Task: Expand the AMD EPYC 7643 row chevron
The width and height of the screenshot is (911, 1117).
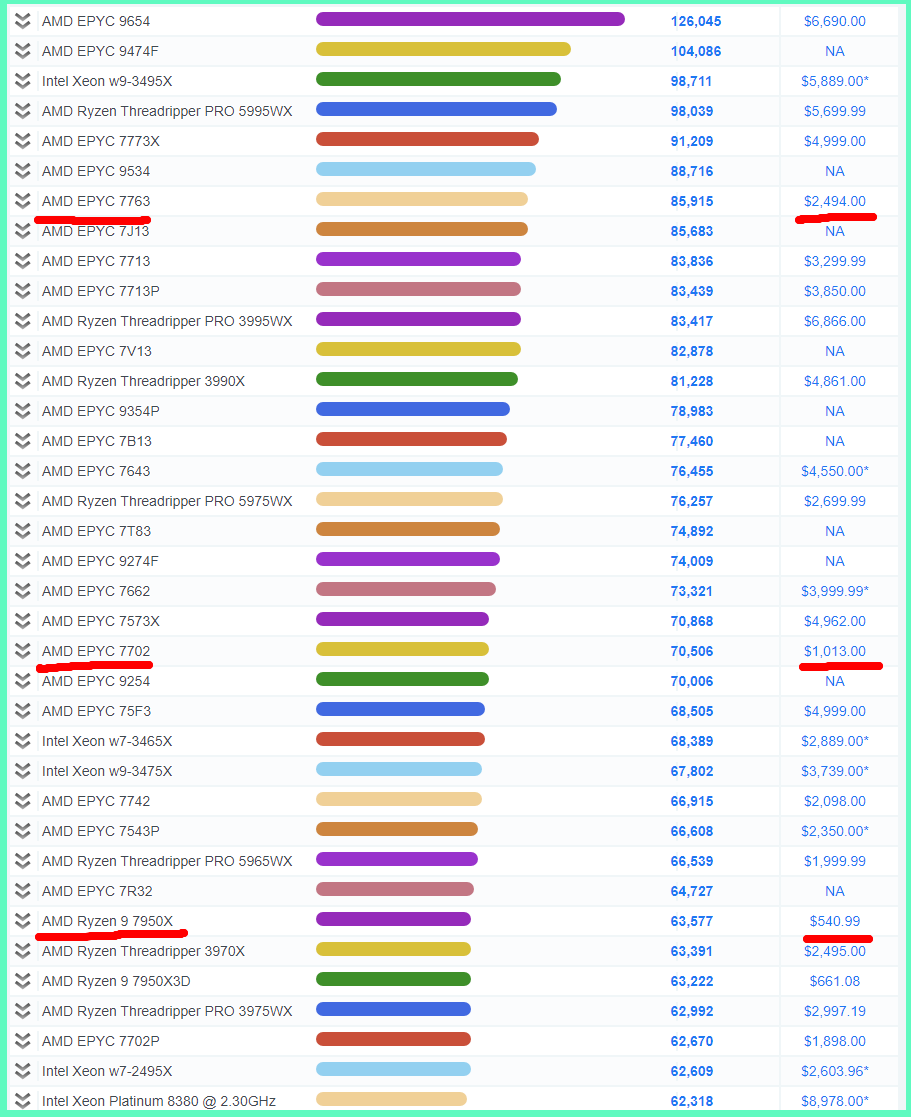Action: point(23,471)
